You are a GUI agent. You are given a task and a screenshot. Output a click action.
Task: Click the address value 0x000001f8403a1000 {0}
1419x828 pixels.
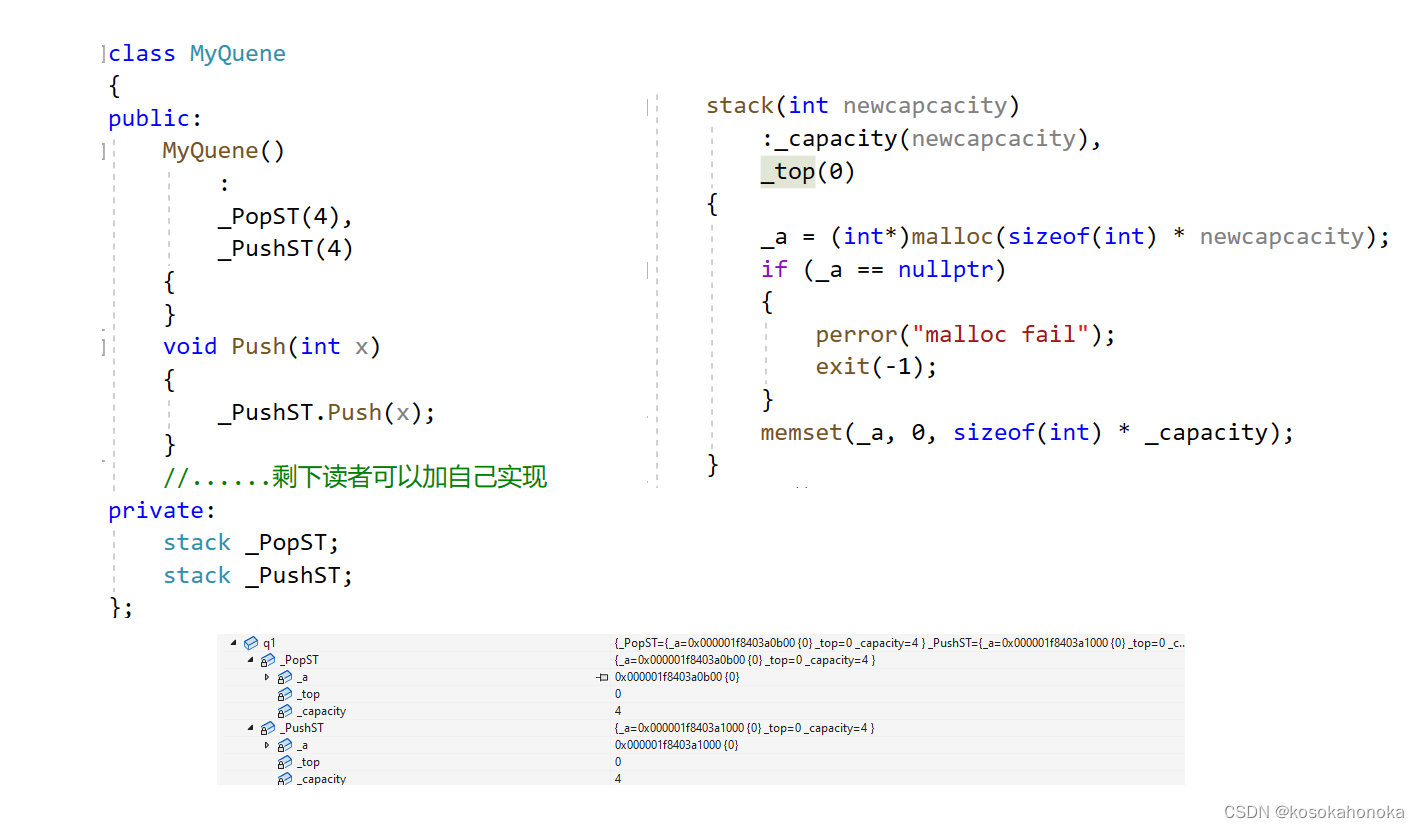pyautogui.click(x=677, y=745)
